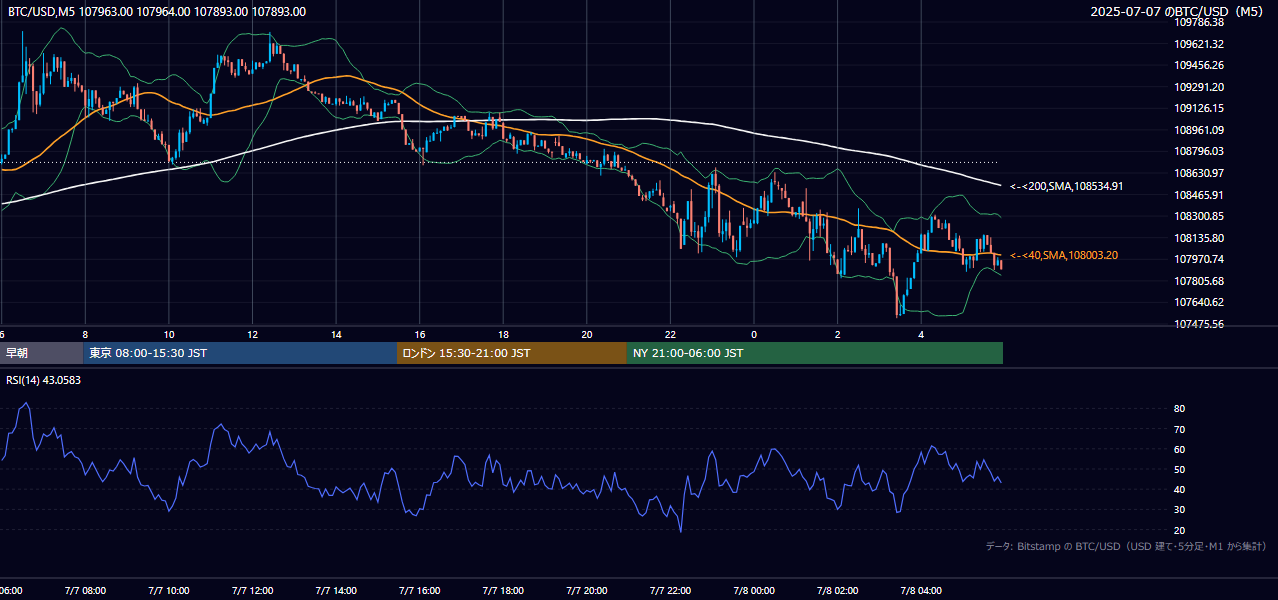This screenshot has width=1278, height=600.
Task: Click price axis label 109291.20
Action: click(1199, 87)
